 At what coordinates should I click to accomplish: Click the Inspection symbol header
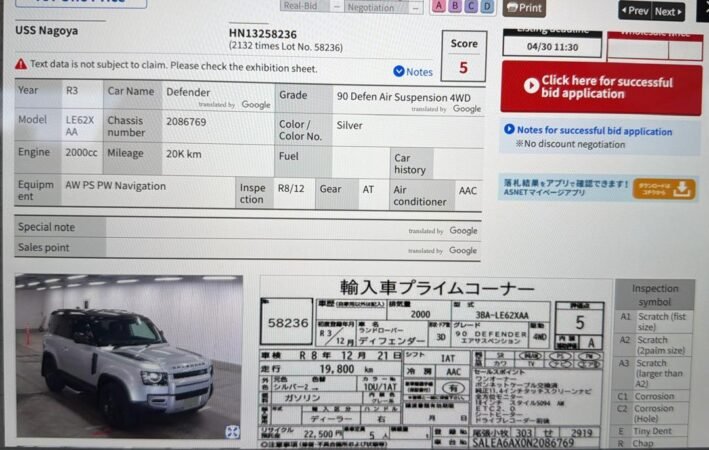tap(655, 295)
